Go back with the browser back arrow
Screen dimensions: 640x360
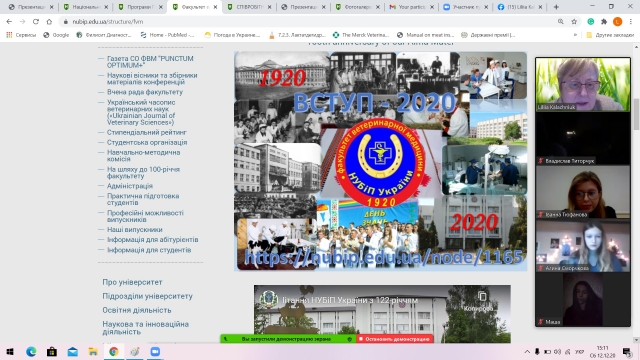(x=9, y=22)
